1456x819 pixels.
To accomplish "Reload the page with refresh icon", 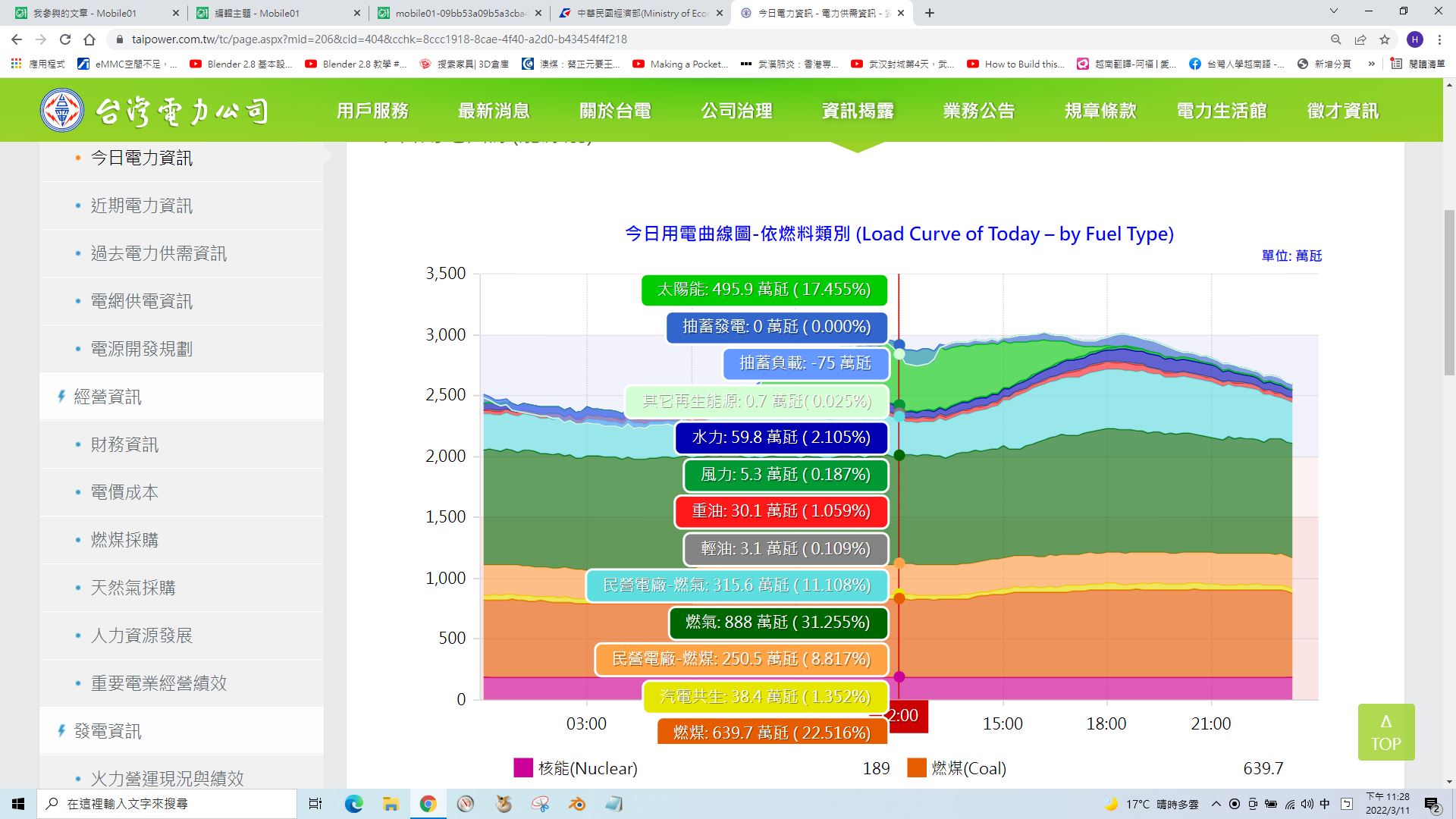I will pos(65,39).
